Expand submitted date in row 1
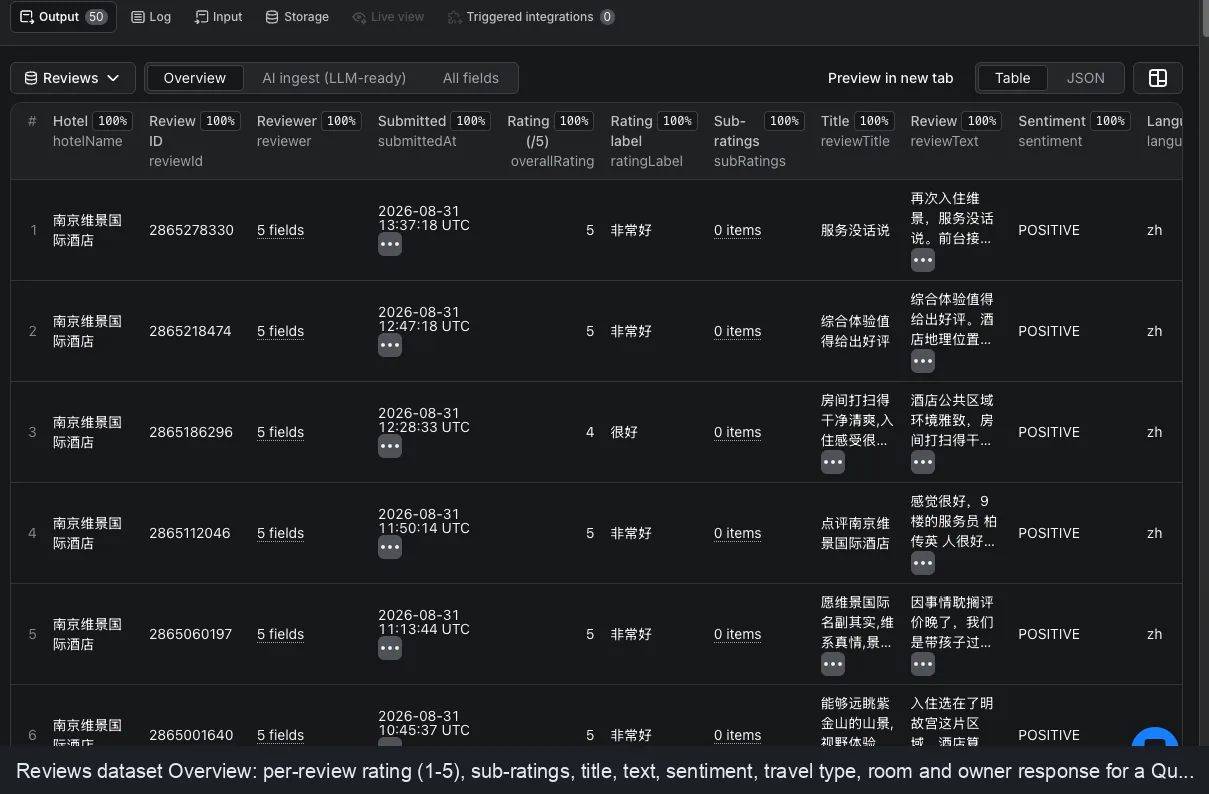1209x794 pixels. (390, 244)
